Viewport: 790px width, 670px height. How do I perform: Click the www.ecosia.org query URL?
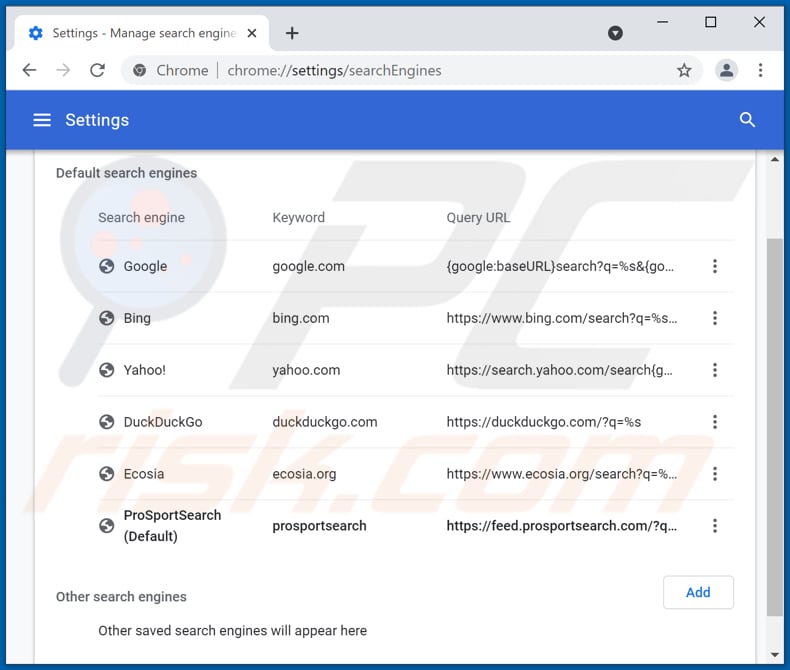pyautogui.click(x=562, y=474)
